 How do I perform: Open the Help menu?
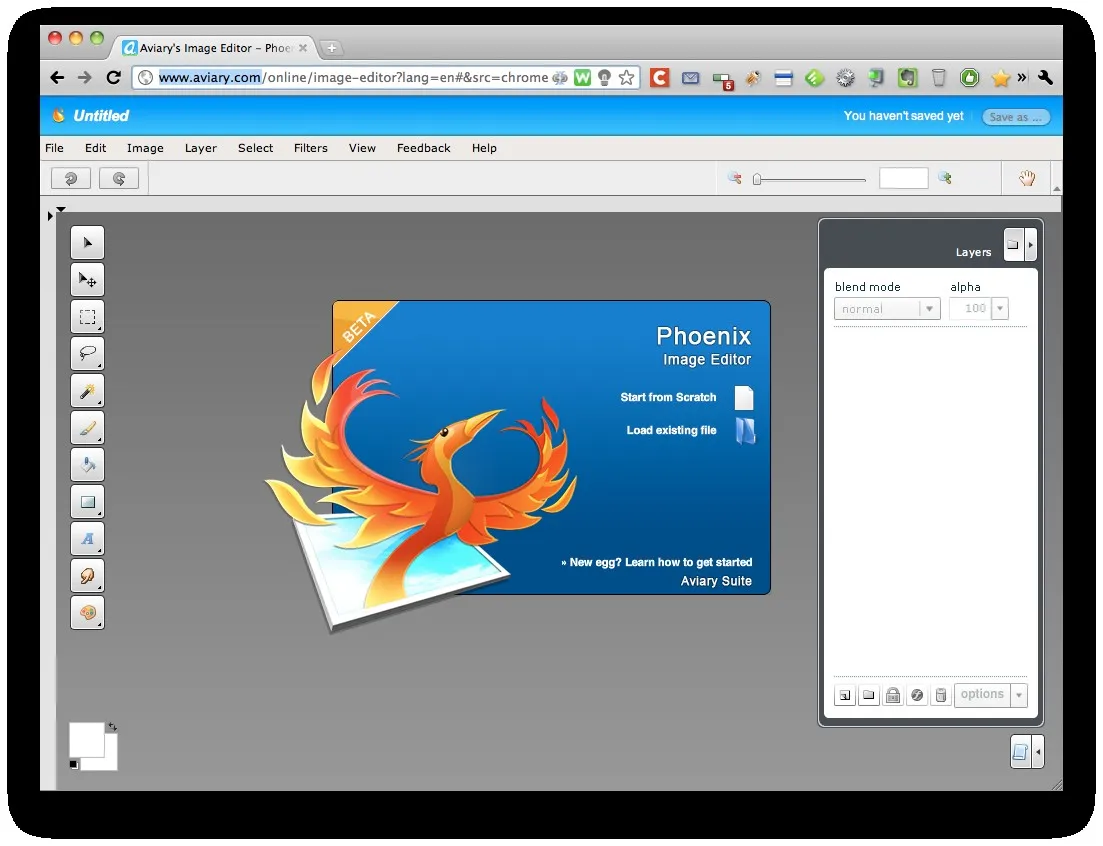pyautogui.click(x=484, y=148)
